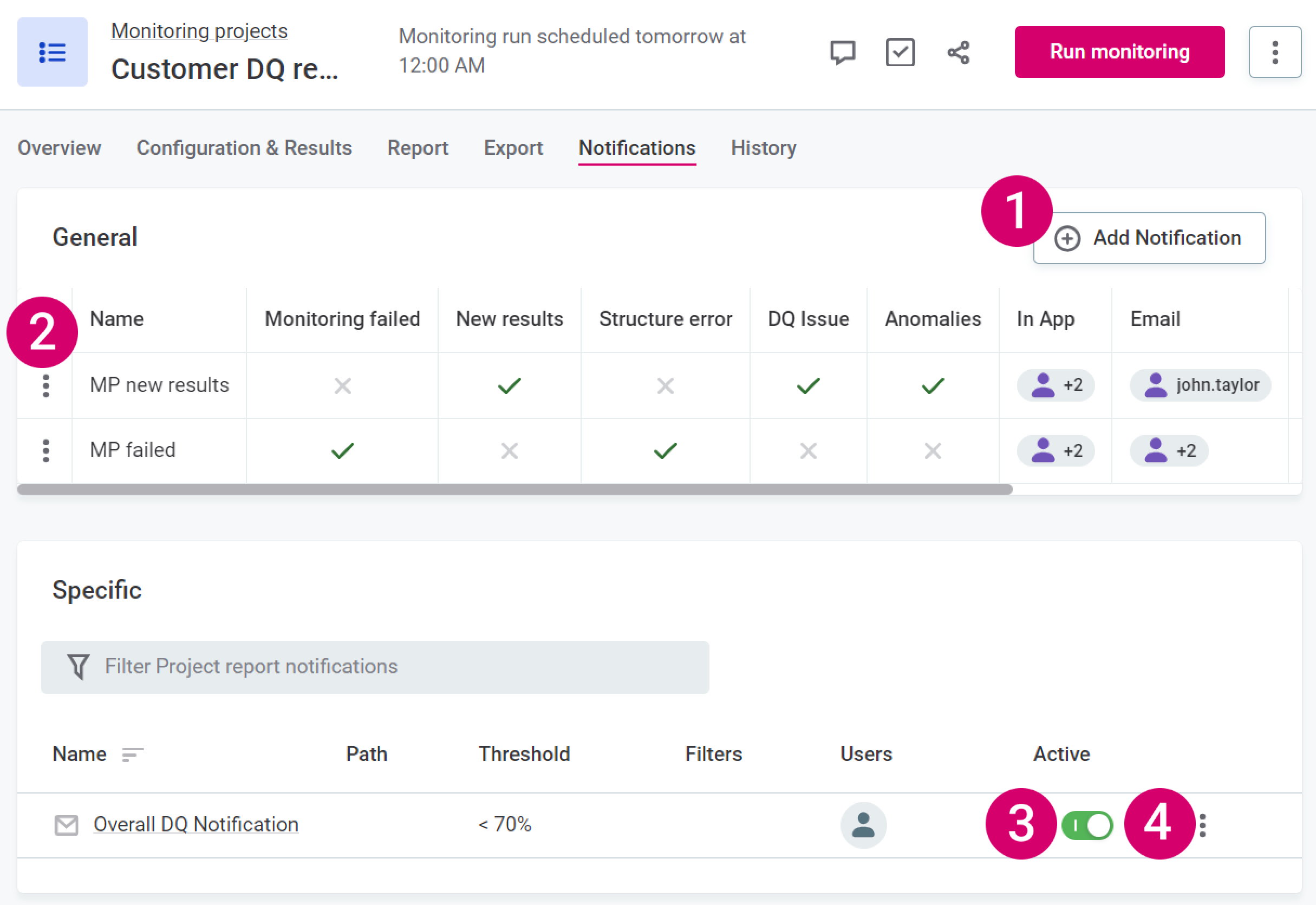Click john.taylor email recipient chip

tap(1200, 385)
